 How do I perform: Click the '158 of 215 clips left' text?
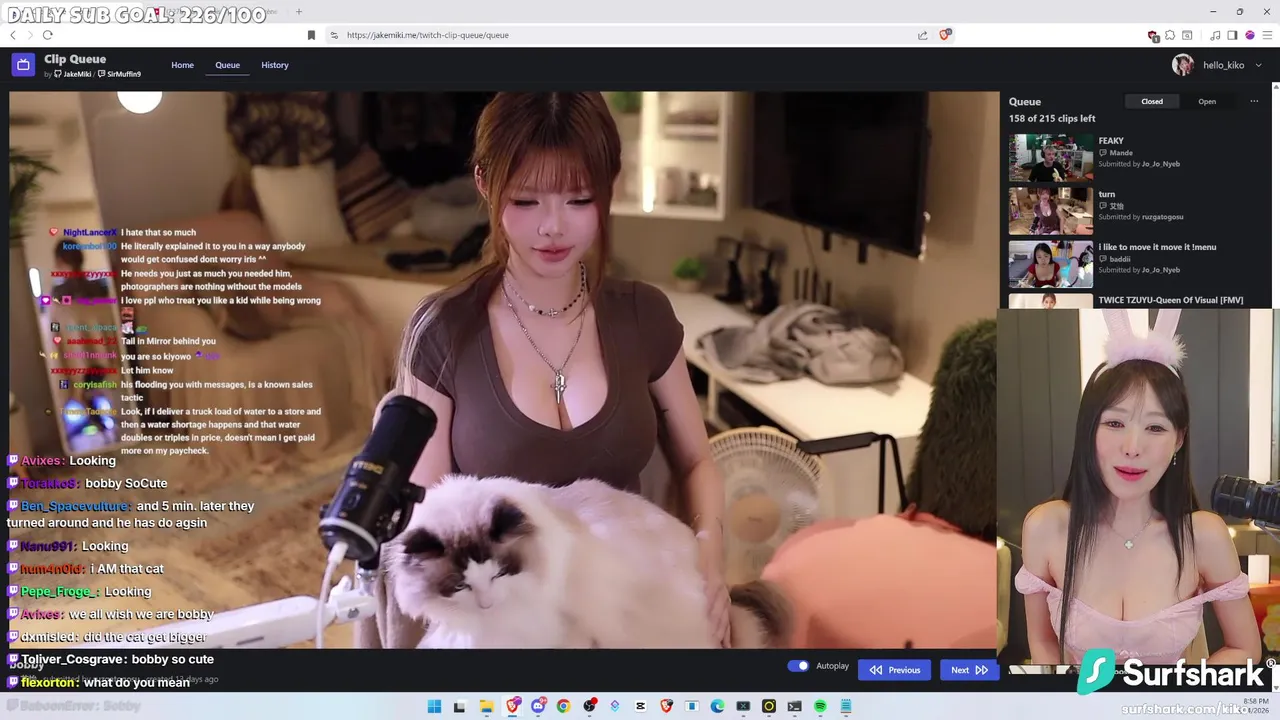click(1052, 118)
